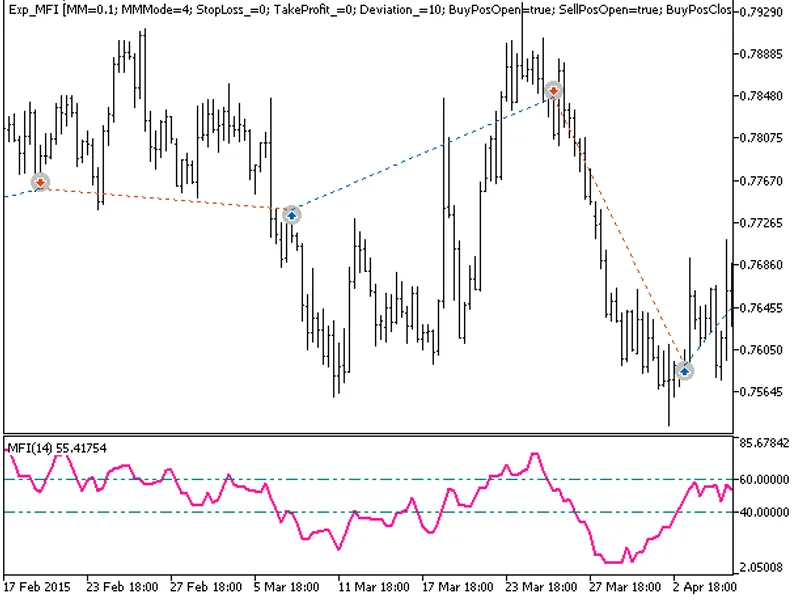This screenshot has width=800, height=600.
Task: Click the sell arrow marker near 17 Feb 2015
Action: [x=40, y=182]
